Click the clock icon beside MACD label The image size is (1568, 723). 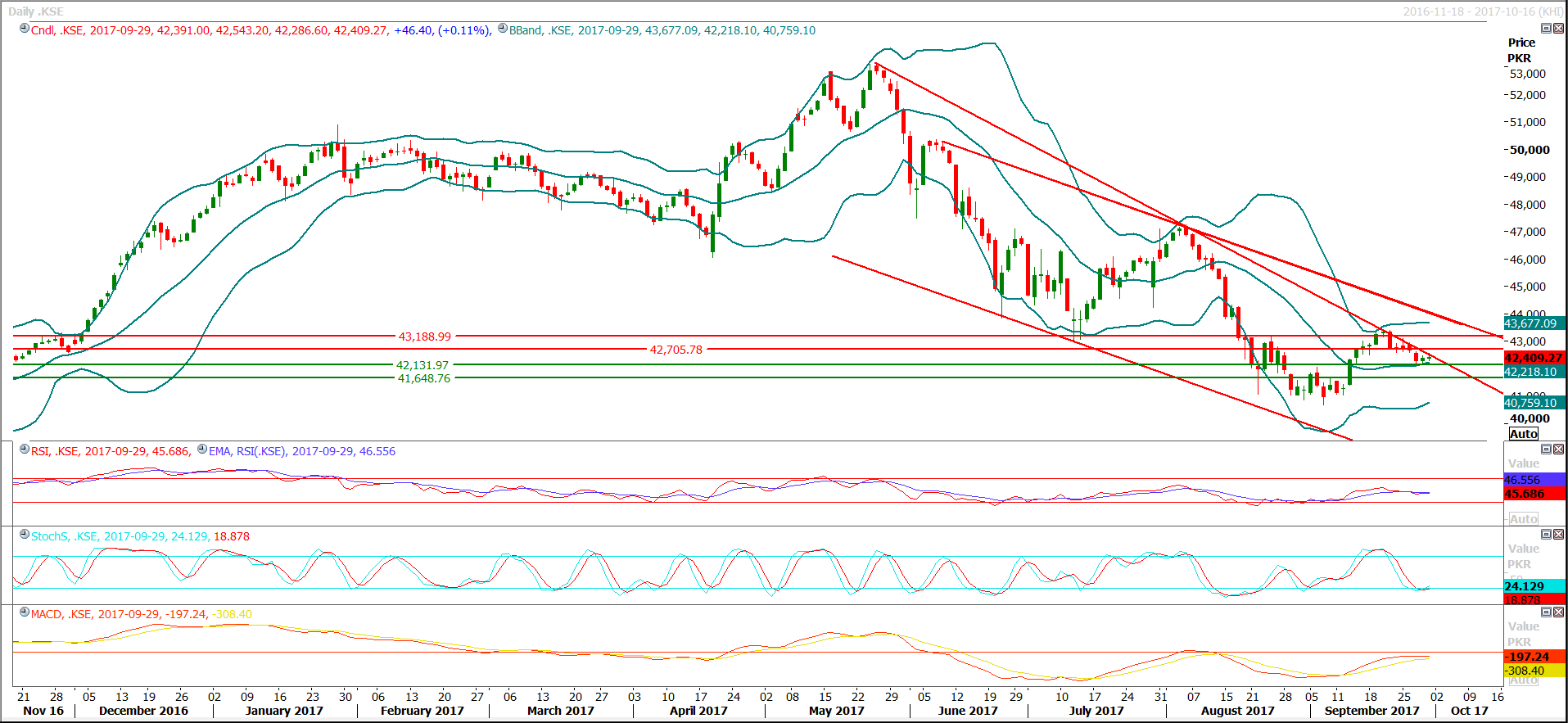tap(25, 612)
